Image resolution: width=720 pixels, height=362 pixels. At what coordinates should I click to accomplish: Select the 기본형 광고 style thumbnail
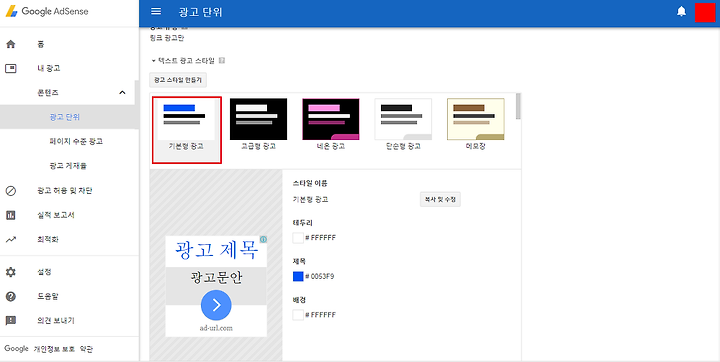186,130
